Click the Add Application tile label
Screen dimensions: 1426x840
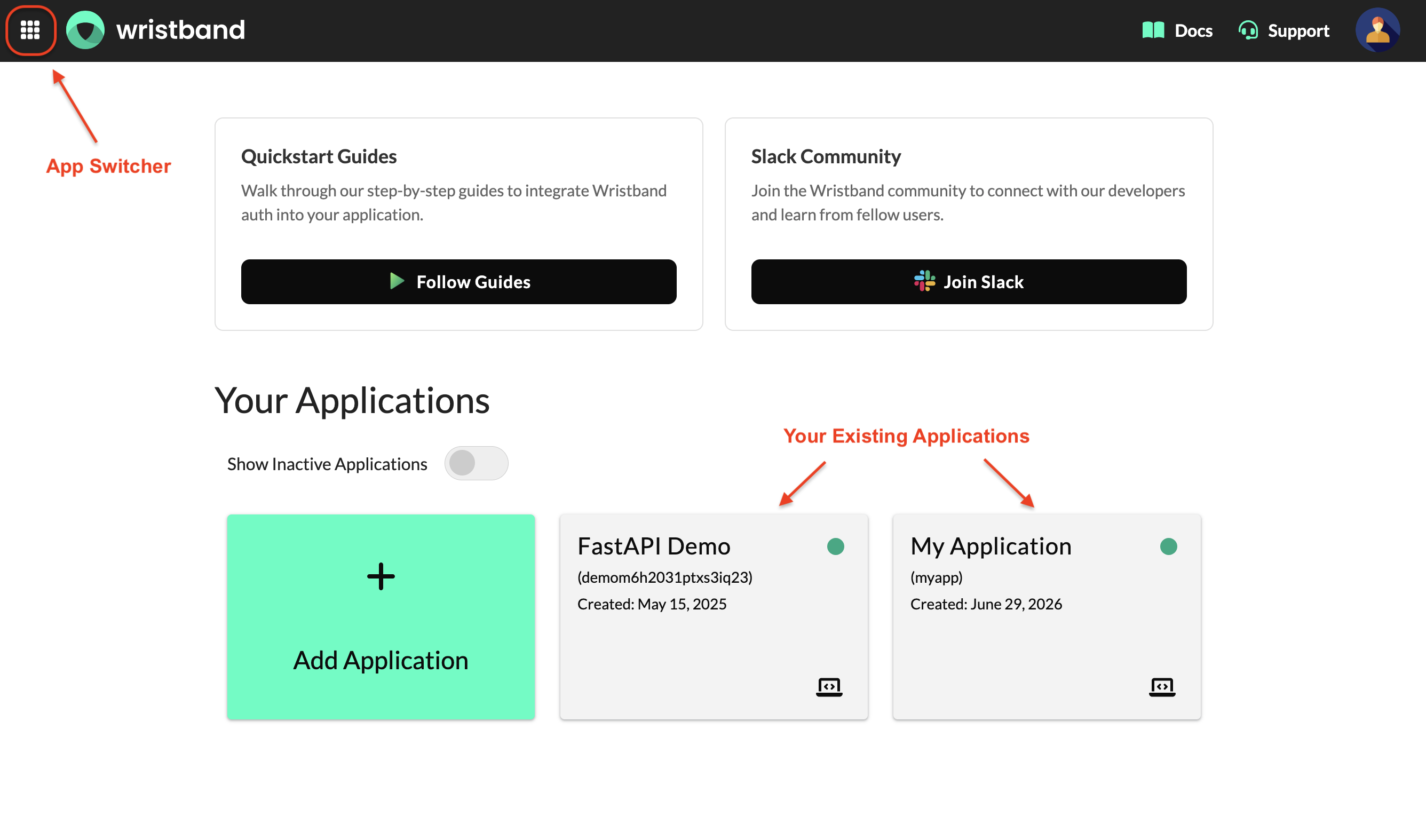[x=381, y=660]
